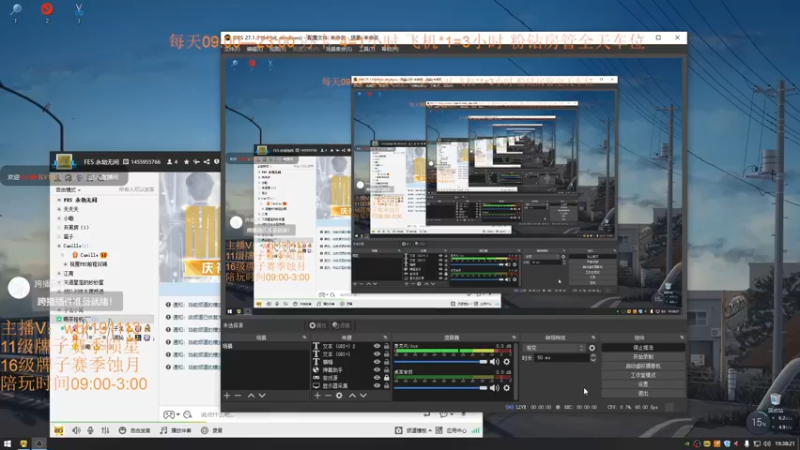Open source properties gear in Sources toolbar

(x=339, y=395)
